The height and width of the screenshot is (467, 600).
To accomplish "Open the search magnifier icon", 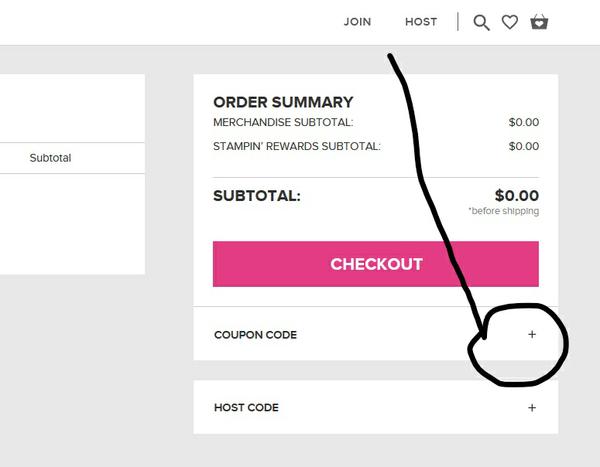I will (481, 22).
